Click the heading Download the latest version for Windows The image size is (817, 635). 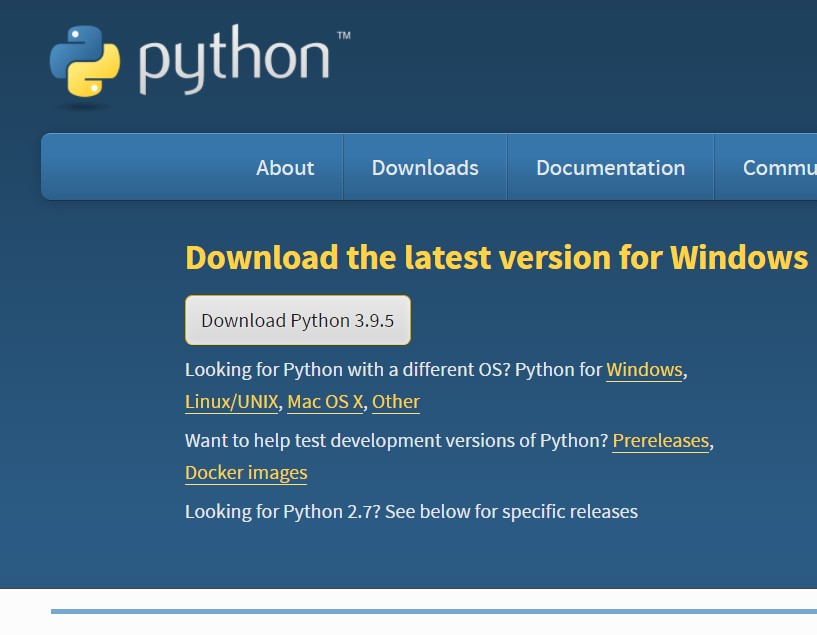(x=497, y=257)
